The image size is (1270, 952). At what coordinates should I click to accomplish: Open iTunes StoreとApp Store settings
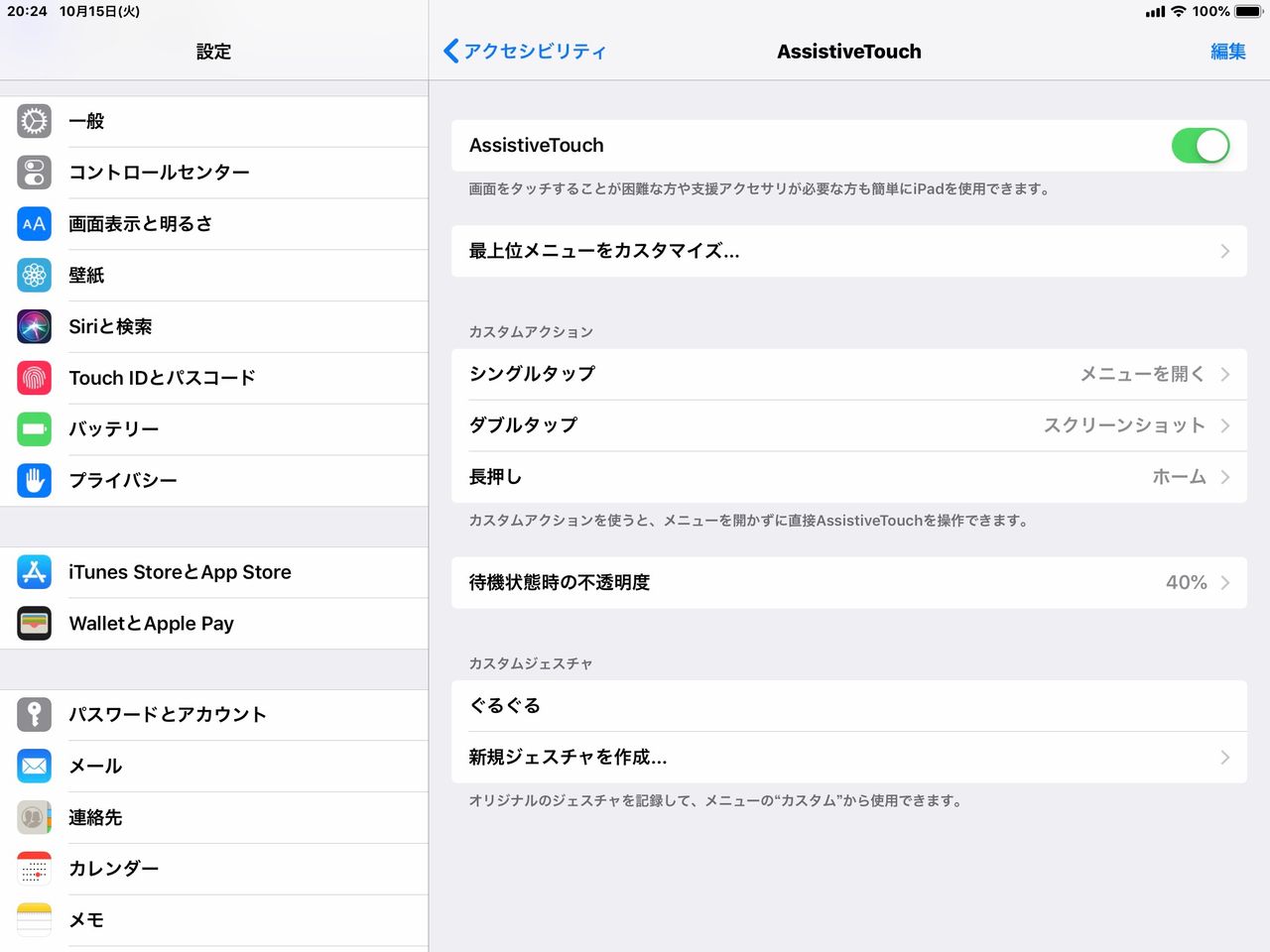pos(214,572)
